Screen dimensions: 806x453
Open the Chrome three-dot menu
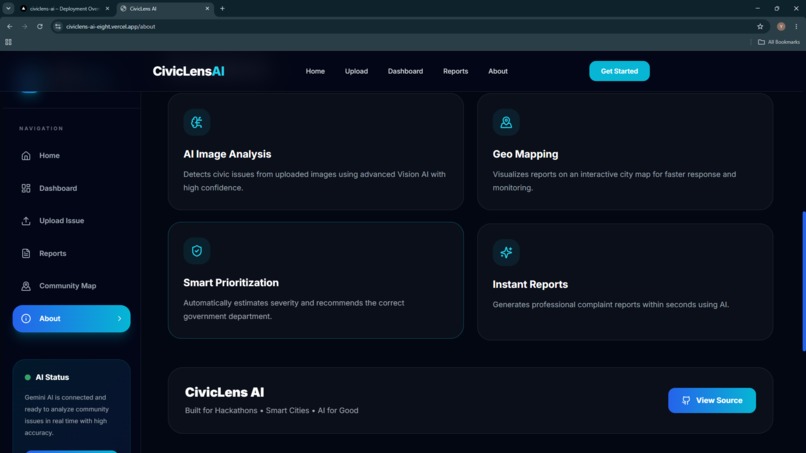coord(796,27)
